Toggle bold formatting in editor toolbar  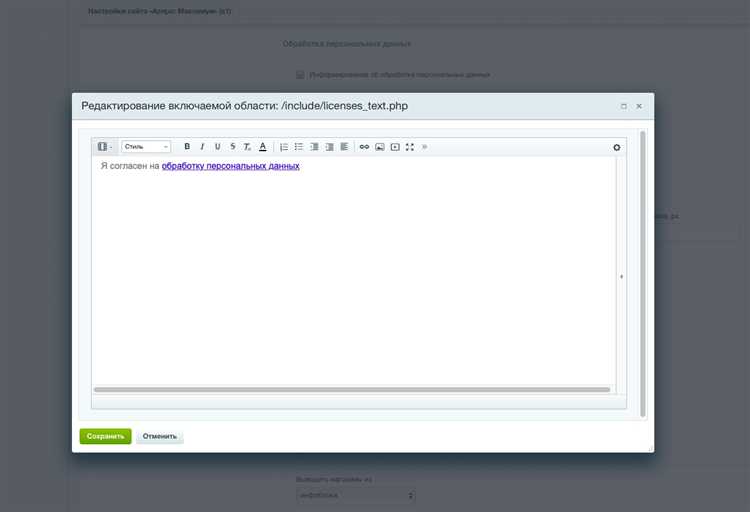pyautogui.click(x=187, y=147)
